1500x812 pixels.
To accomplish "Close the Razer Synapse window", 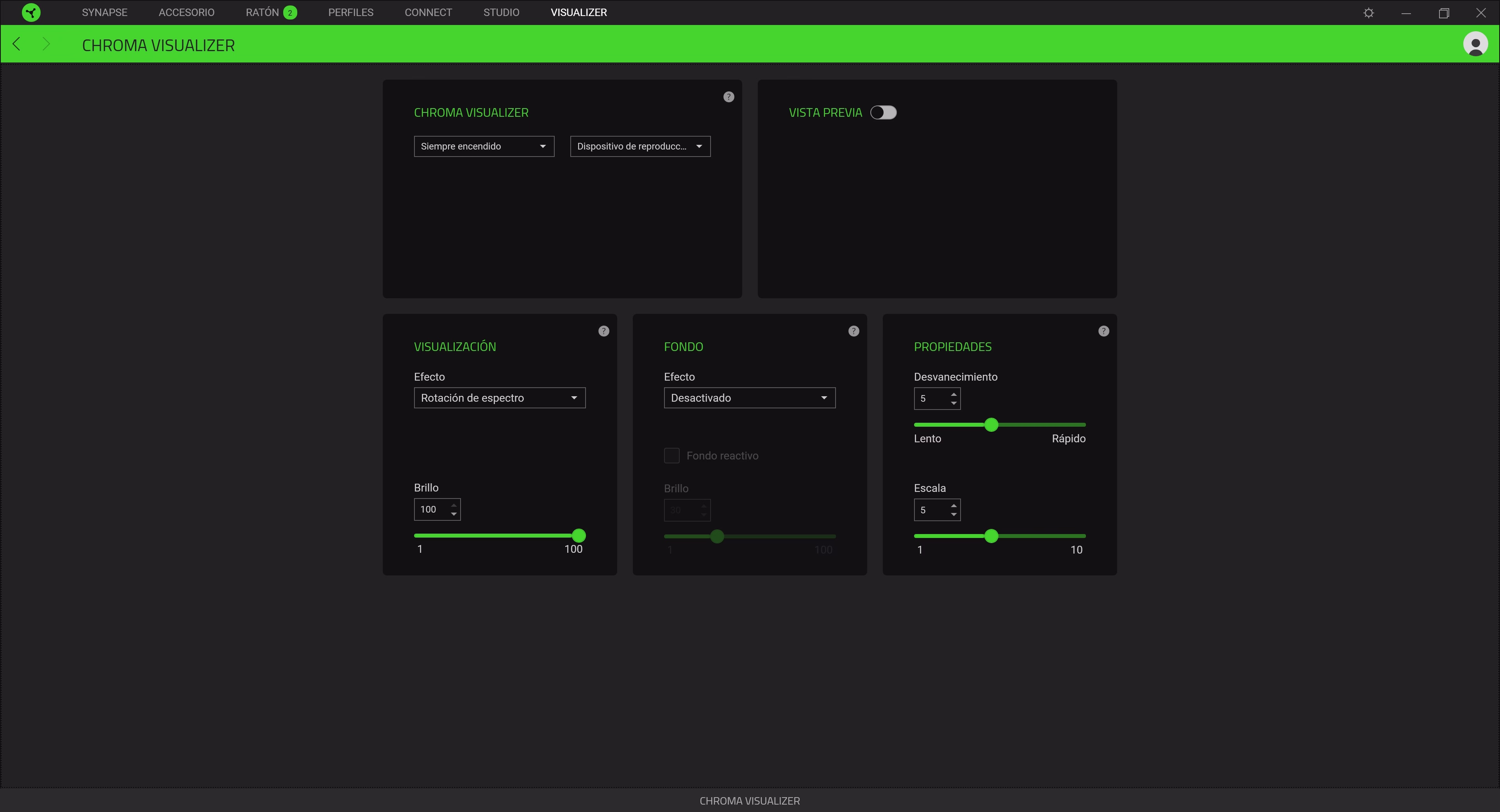I will point(1481,13).
